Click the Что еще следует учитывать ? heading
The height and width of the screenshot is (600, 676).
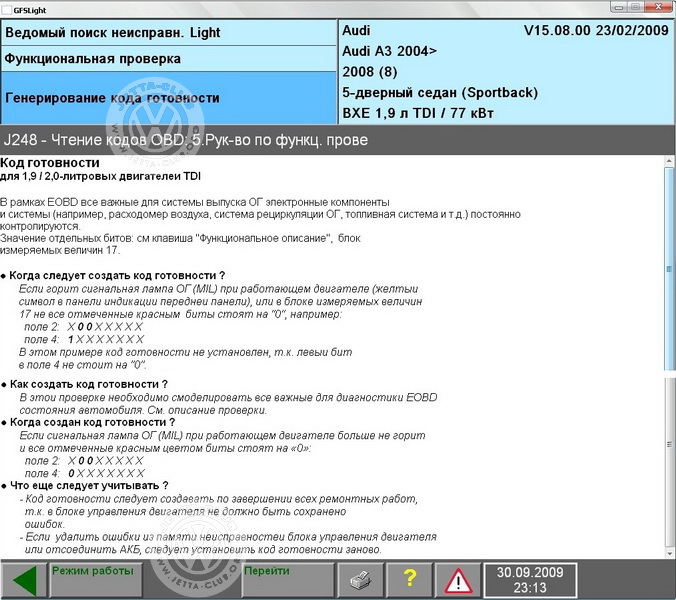coord(89,485)
